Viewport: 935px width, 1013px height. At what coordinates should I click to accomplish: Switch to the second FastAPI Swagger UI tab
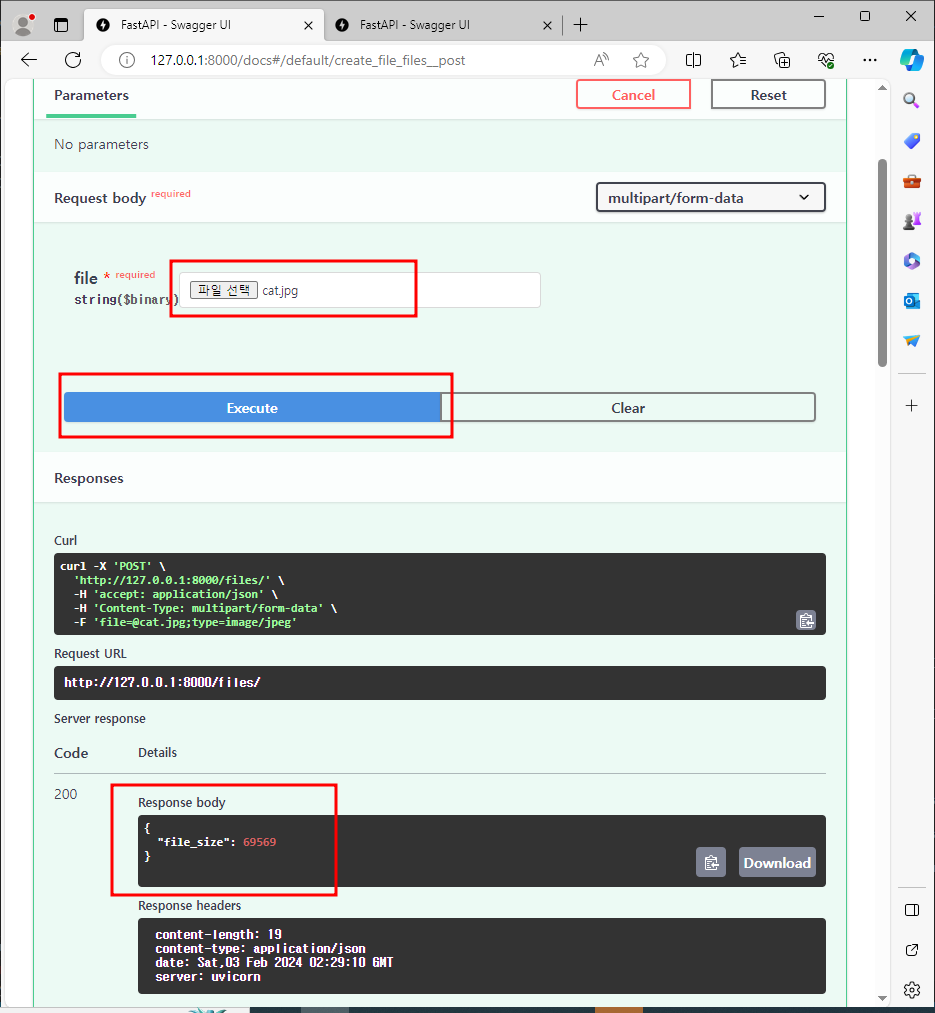[x=442, y=25]
